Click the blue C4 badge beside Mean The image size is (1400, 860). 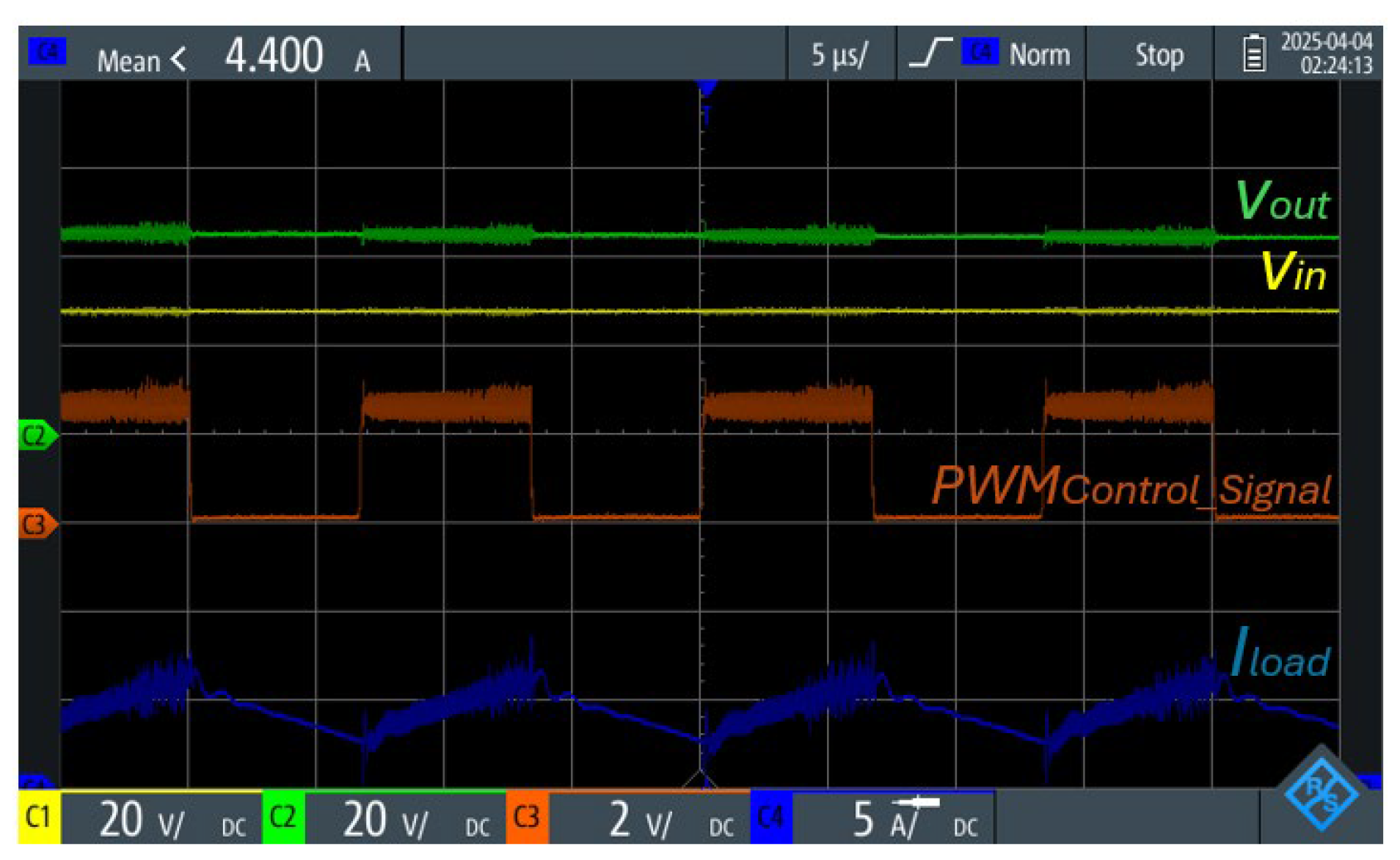click(47, 52)
